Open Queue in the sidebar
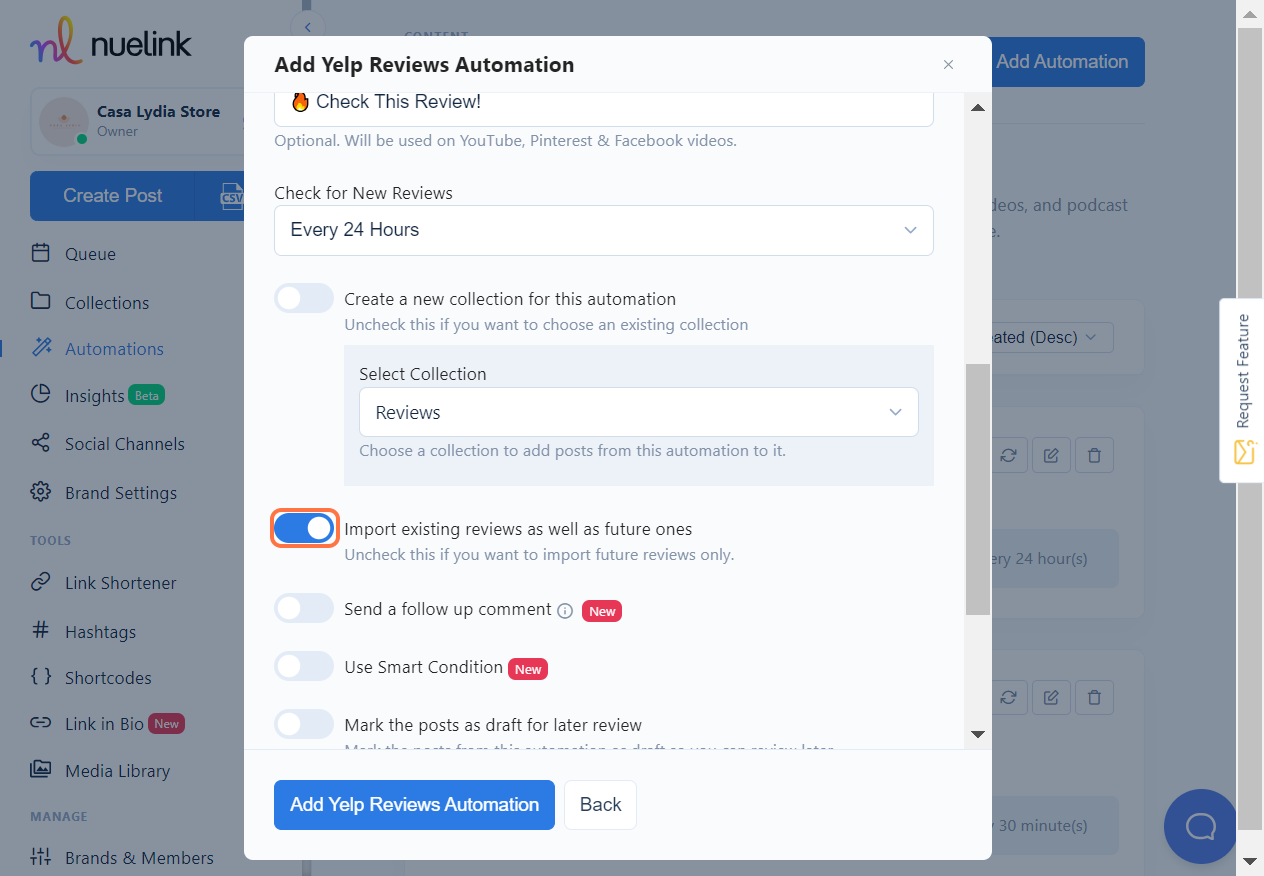 pos(90,254)
